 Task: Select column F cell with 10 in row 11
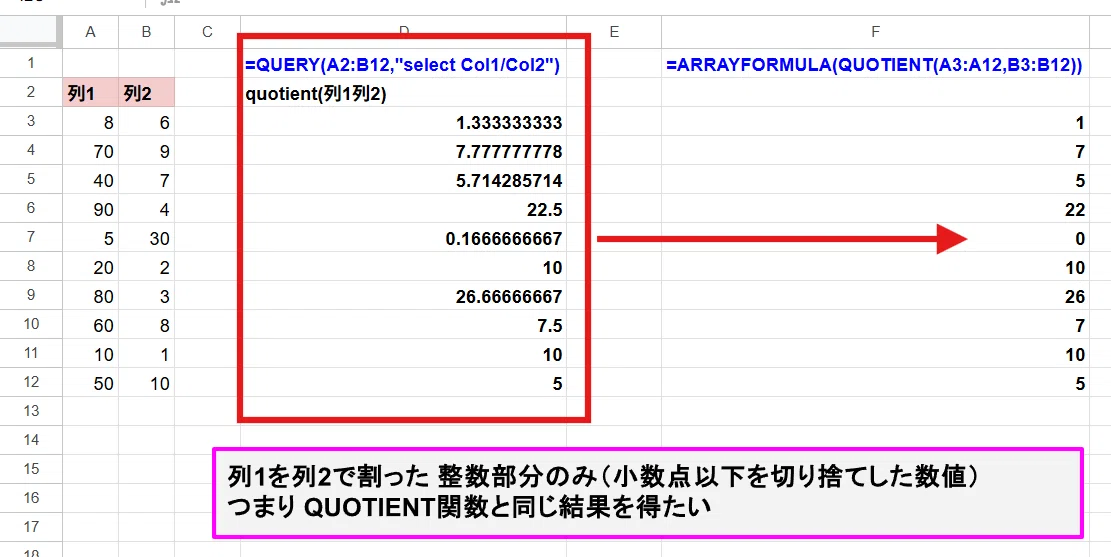tap(876, 354)
